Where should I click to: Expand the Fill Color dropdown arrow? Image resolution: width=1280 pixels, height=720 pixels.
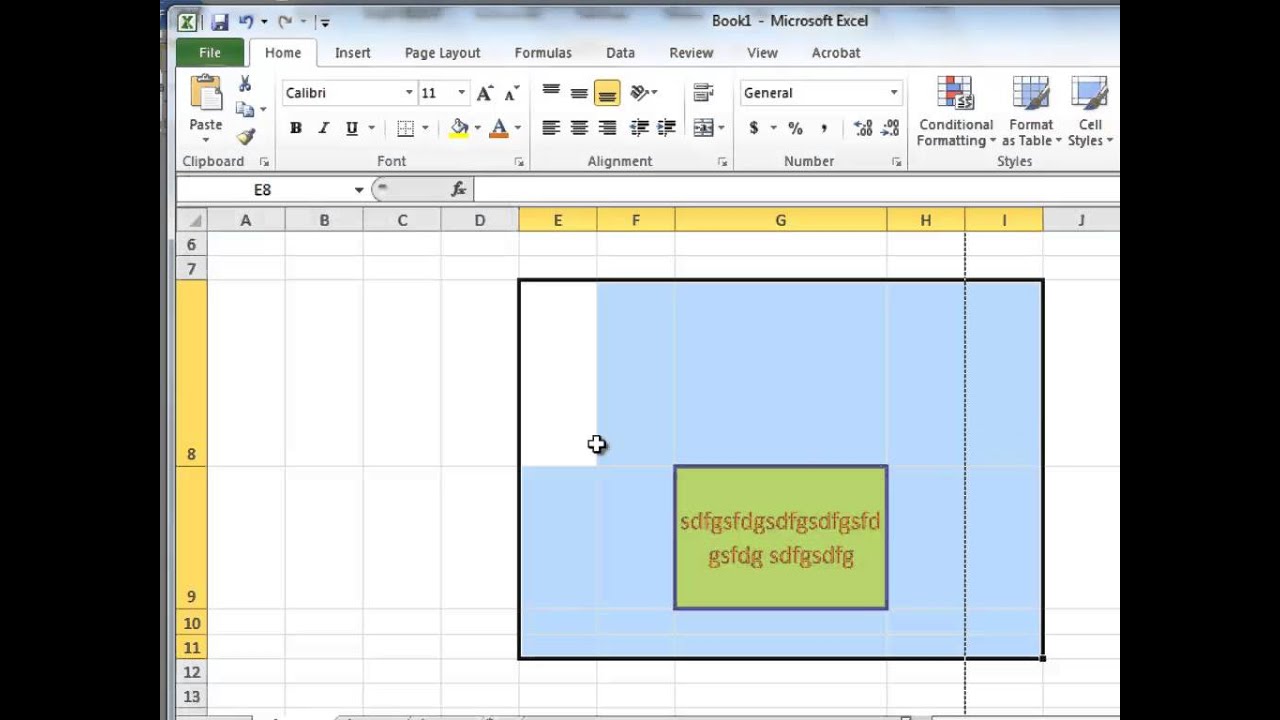point(477,128)
